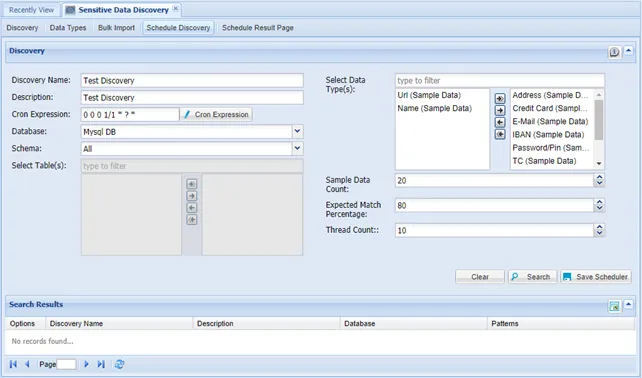Click add arrow in Select Table(s) picker
Image resolution: width=642 pixels, height=378 pixels.
(192, 196)
